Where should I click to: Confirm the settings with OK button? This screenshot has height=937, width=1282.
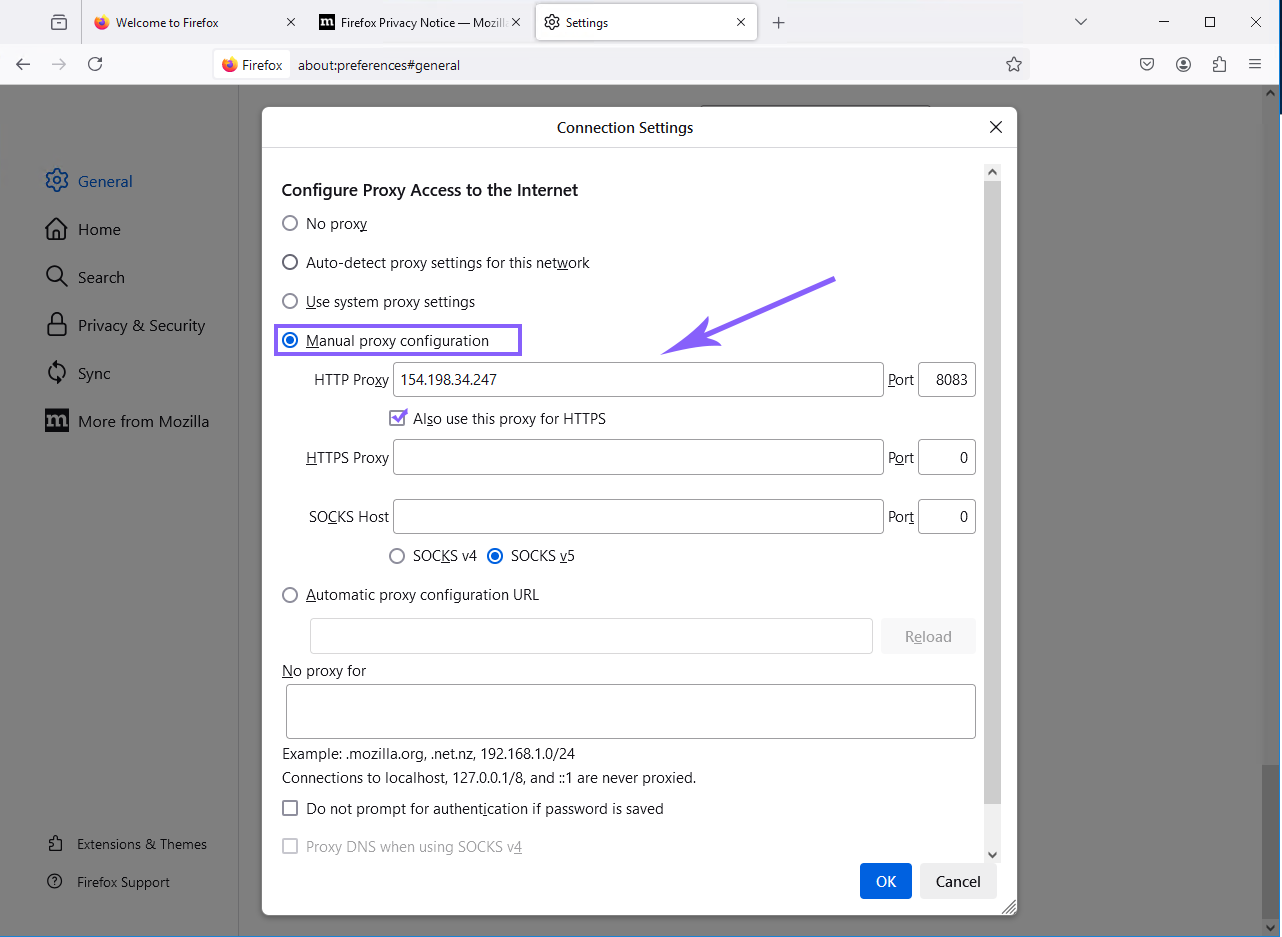click(x=885, y=881)
